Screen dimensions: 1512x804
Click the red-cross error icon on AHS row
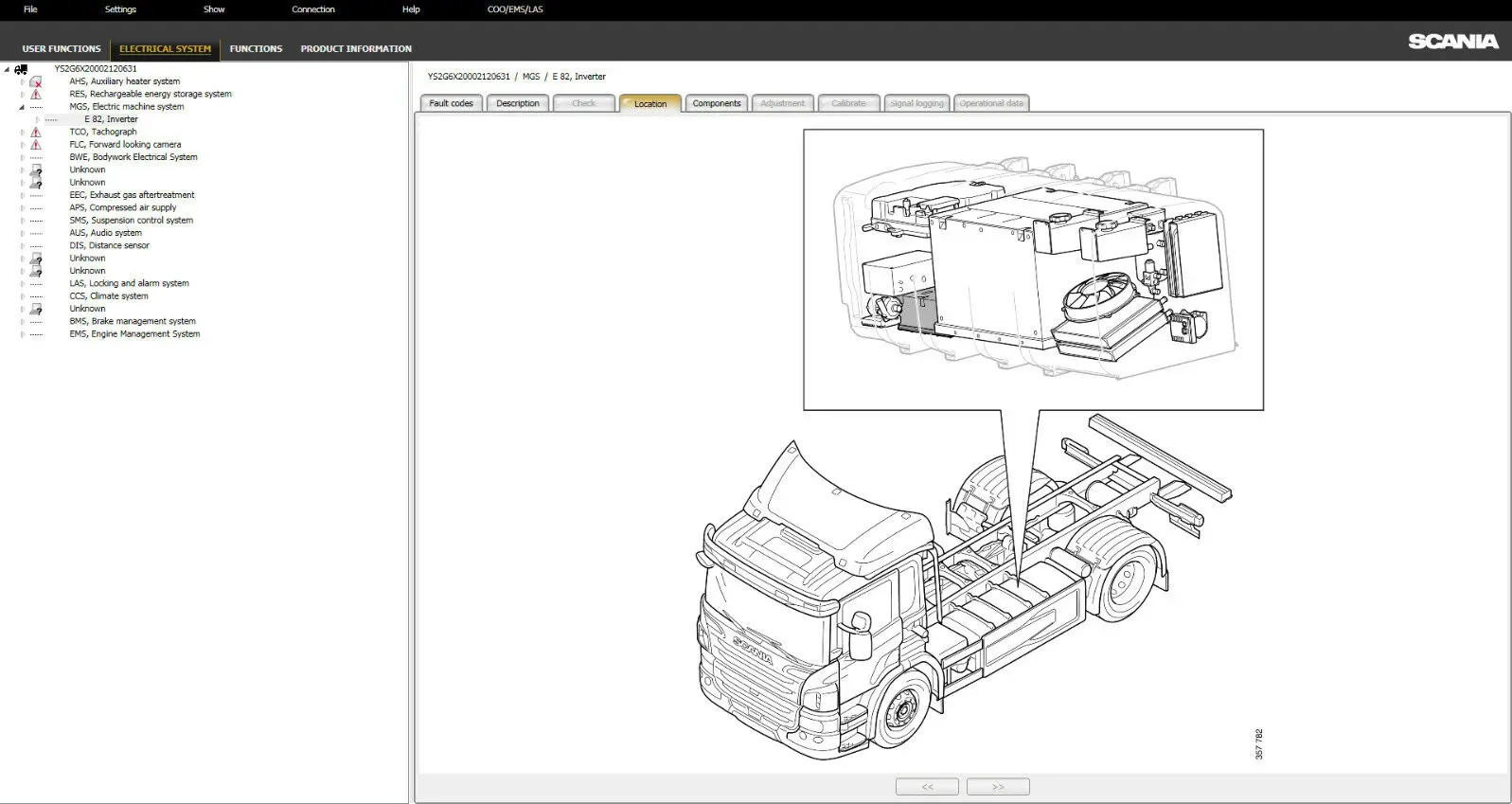[x=36, y=81]
